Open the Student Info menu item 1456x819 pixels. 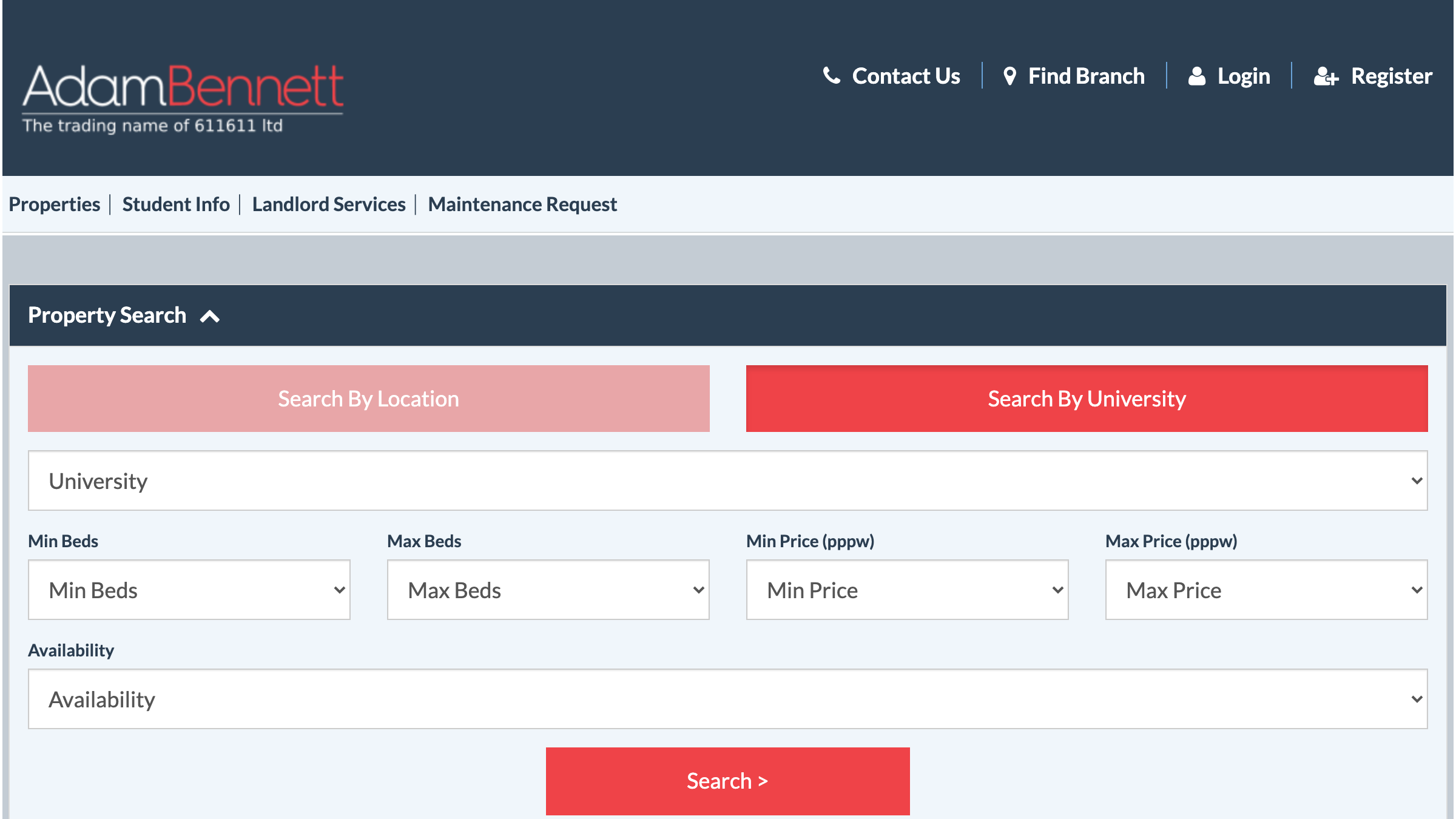[176, 204]
